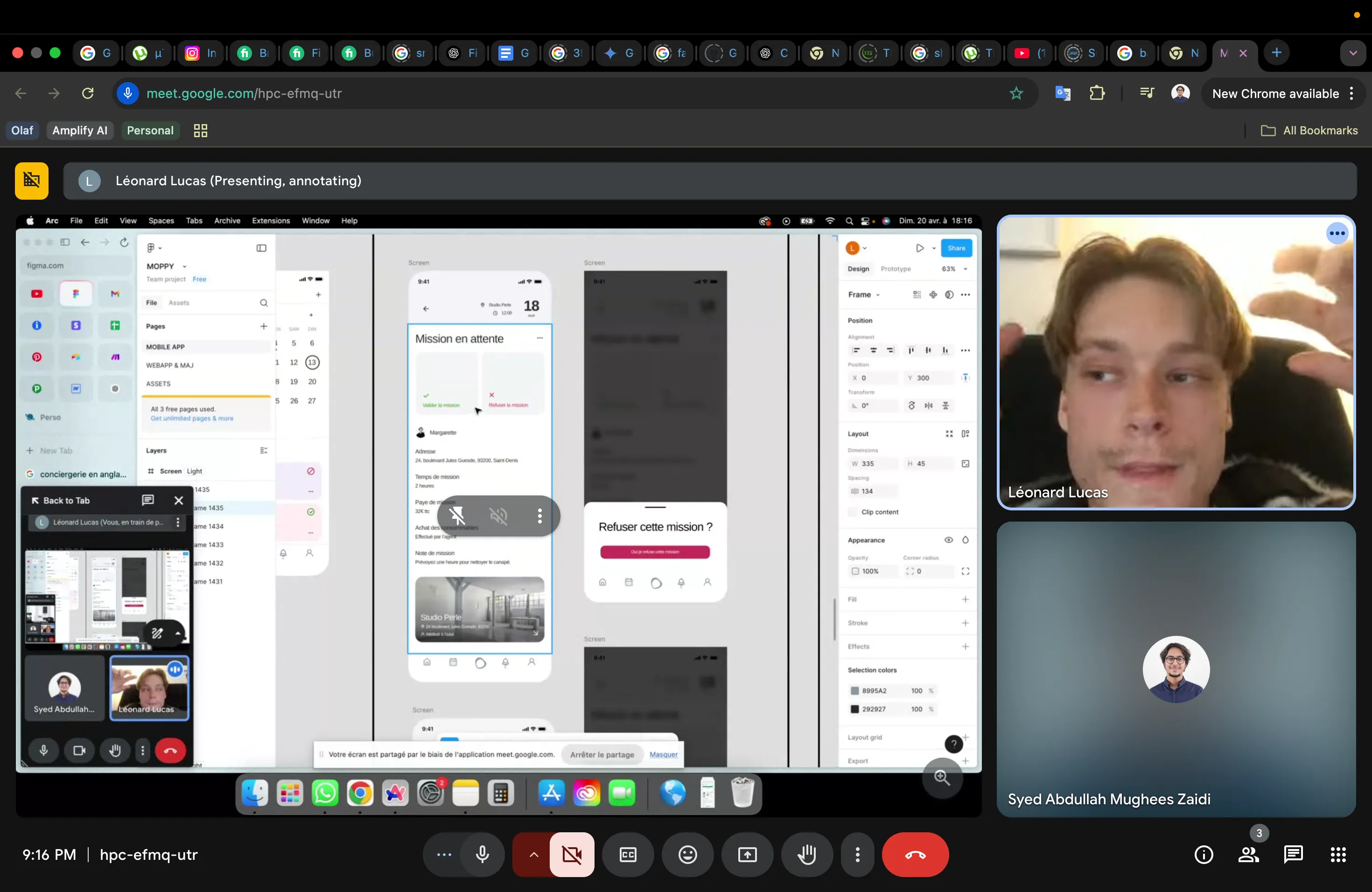
Task: Select the 8995A2 selection color swatch
Action: (x=854, y=691)
